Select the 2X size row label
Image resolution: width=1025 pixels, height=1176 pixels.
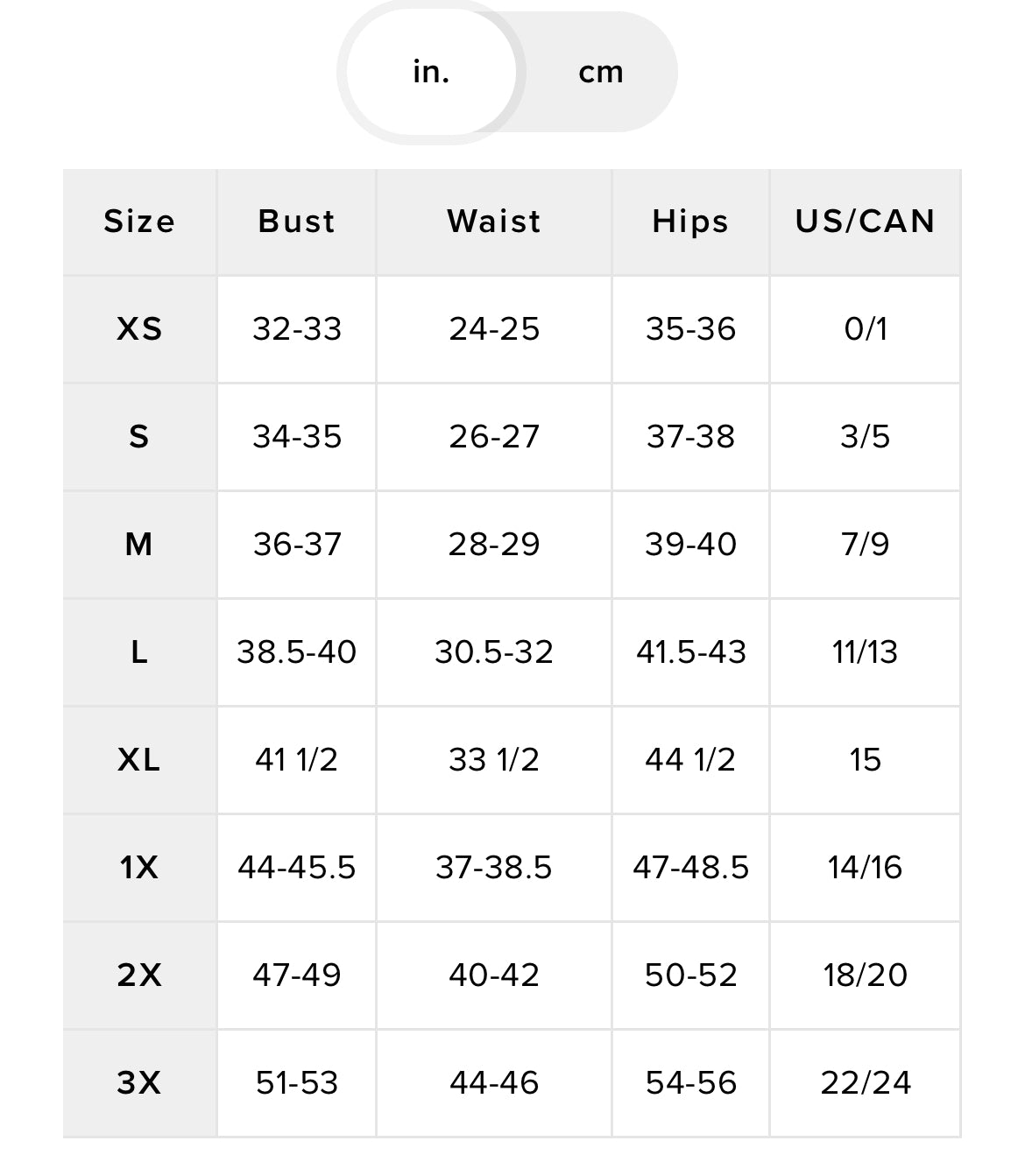click(139, 975)
